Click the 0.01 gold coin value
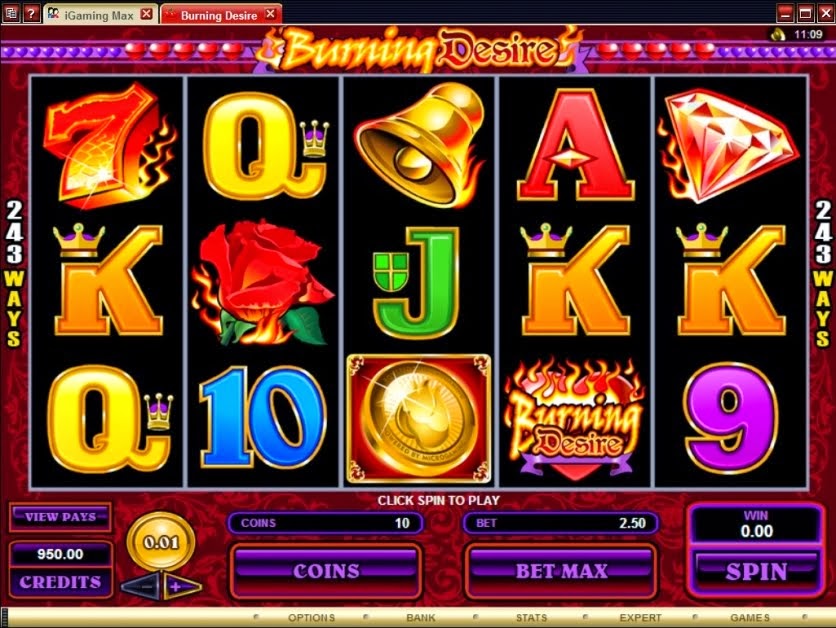 161,542
